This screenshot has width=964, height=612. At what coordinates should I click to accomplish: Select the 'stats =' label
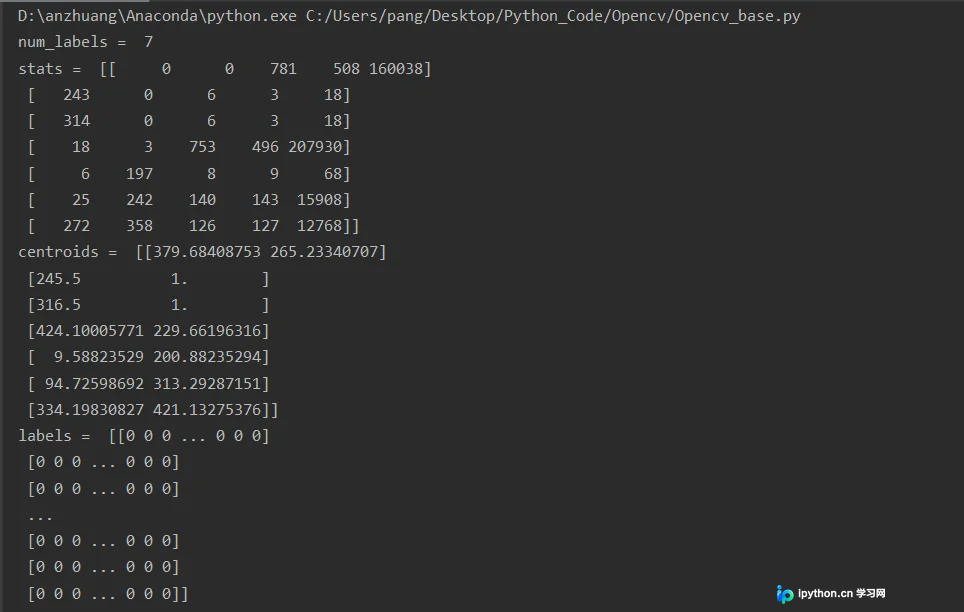coord(50,69)
